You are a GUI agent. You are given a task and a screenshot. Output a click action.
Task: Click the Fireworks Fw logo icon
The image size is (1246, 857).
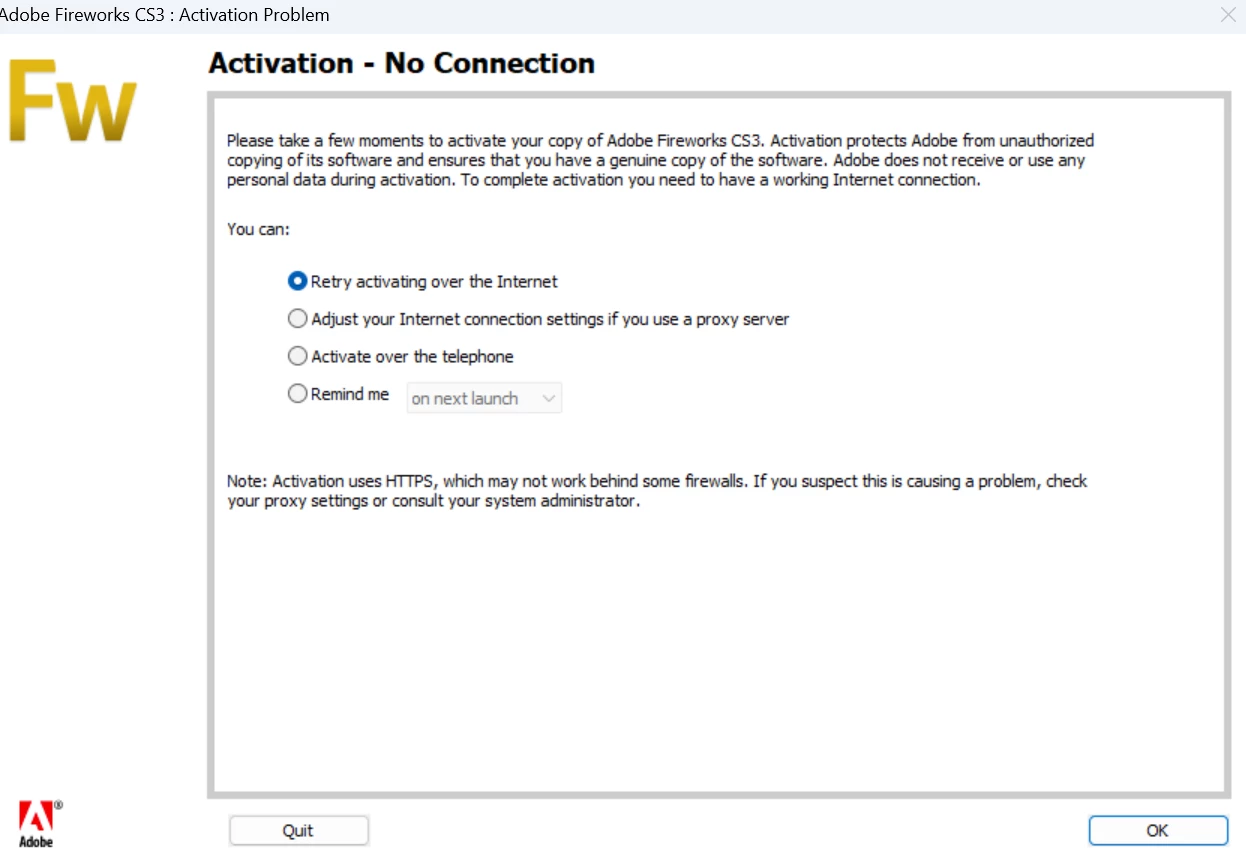(72, 102)
